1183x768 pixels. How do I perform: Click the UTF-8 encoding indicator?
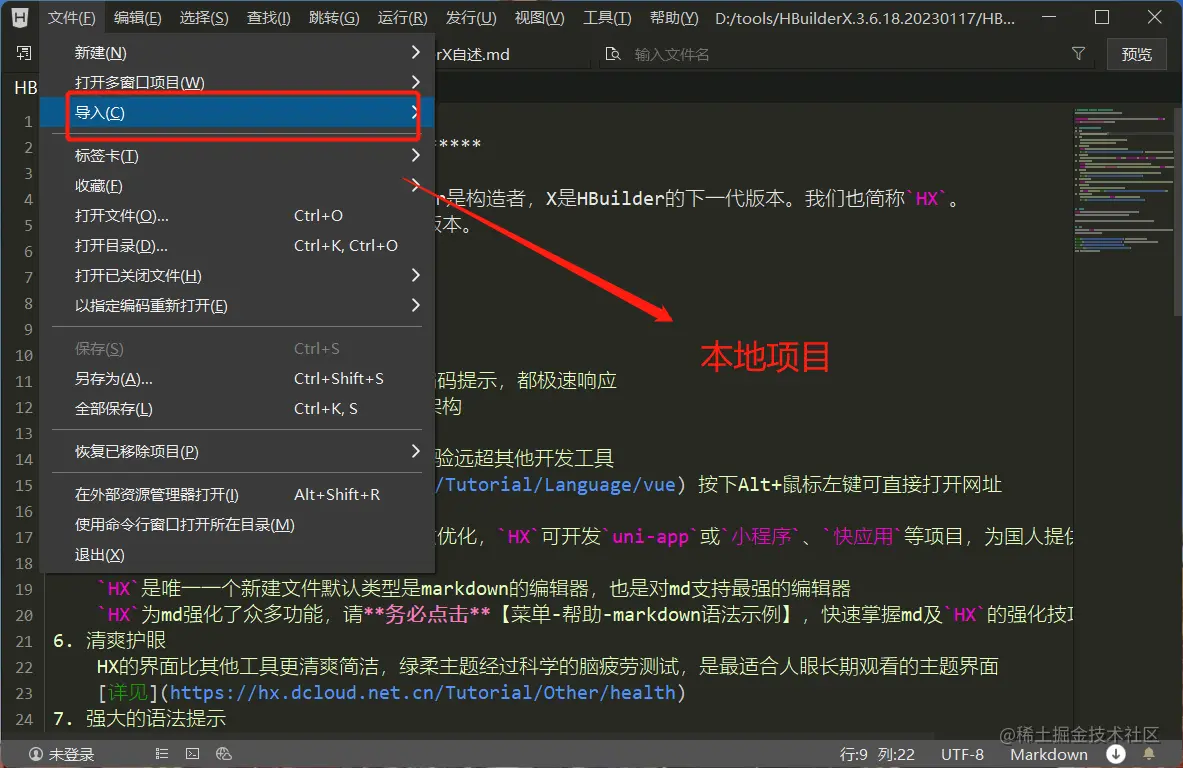coord(962,754)
